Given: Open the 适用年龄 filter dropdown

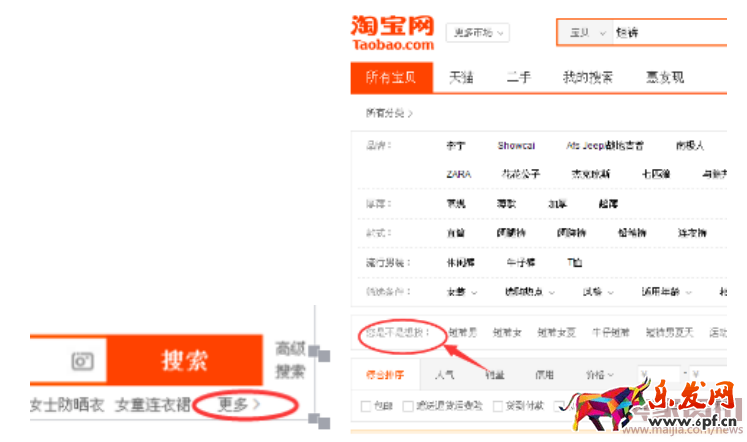Looking at the screenshot, I should (x=666, y=292).
